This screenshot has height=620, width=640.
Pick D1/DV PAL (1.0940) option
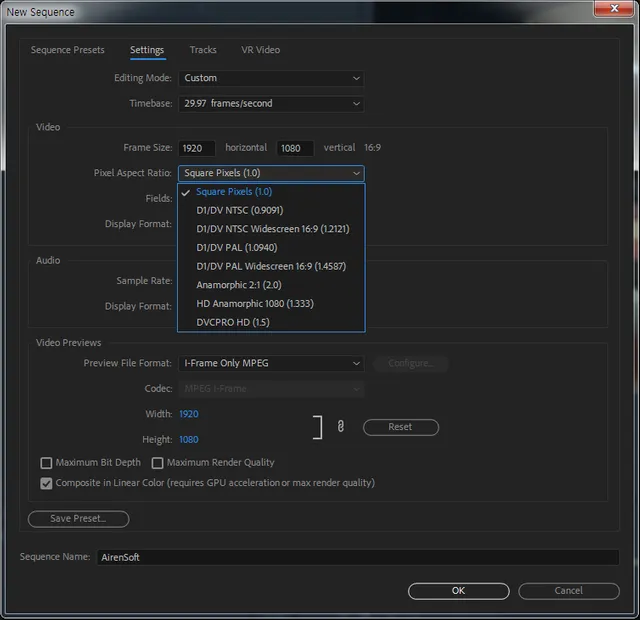[271, 248]
